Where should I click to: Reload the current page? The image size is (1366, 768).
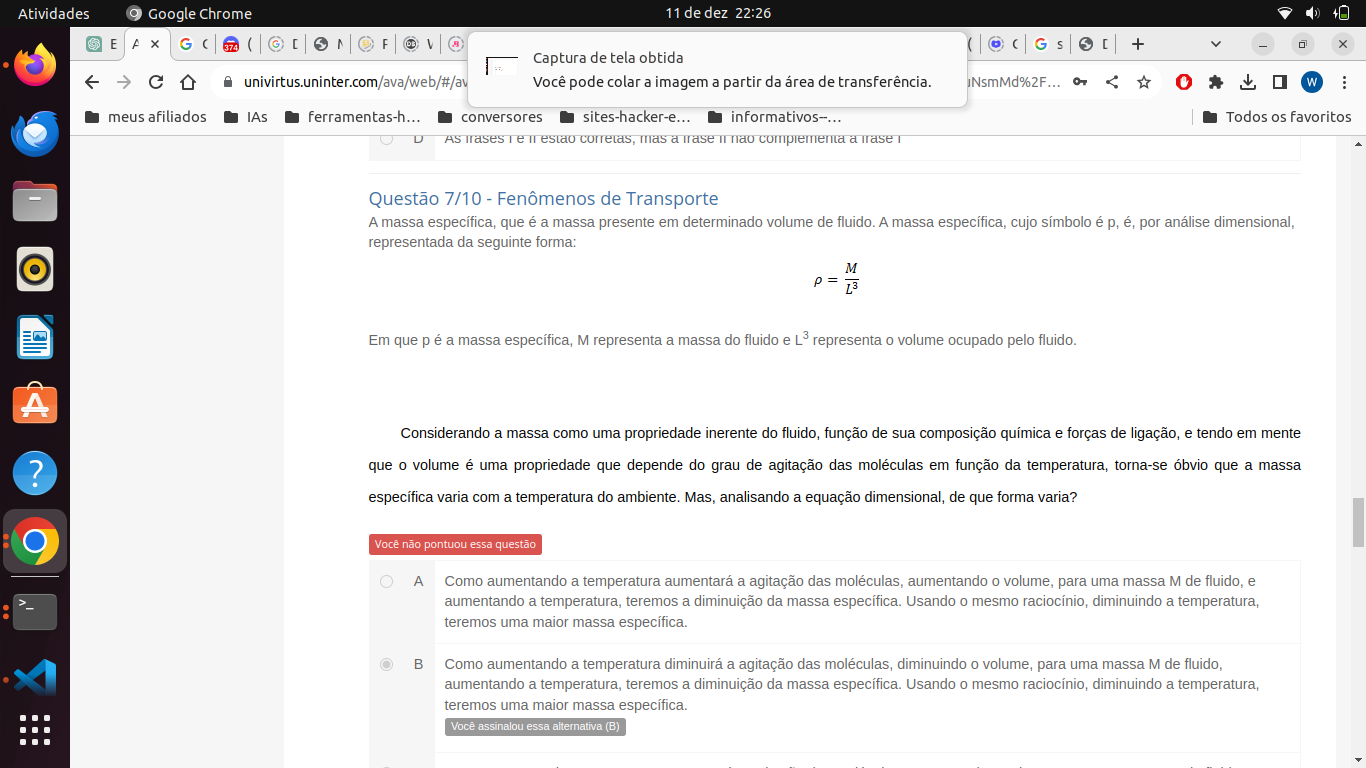156,82
